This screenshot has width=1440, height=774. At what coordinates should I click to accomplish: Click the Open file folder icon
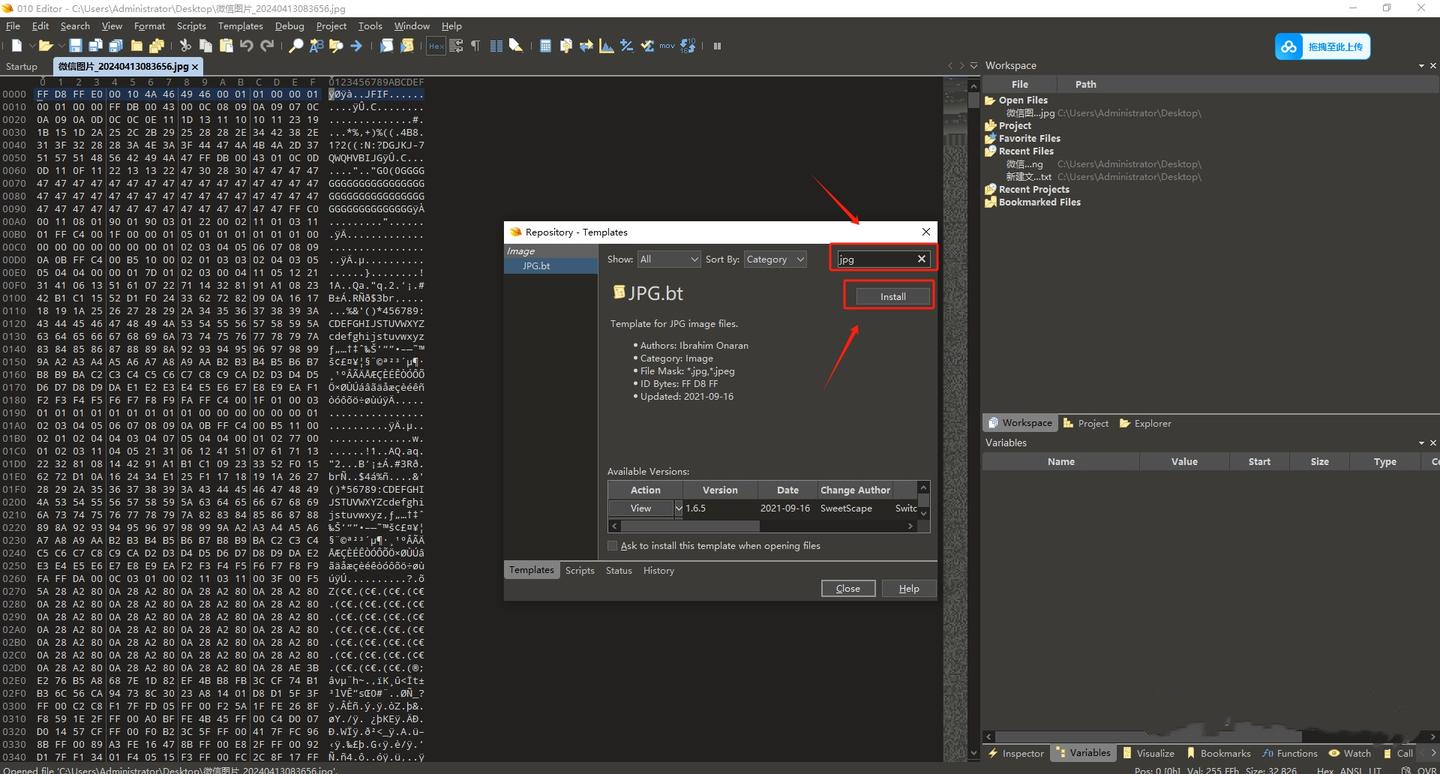point(45,45)
